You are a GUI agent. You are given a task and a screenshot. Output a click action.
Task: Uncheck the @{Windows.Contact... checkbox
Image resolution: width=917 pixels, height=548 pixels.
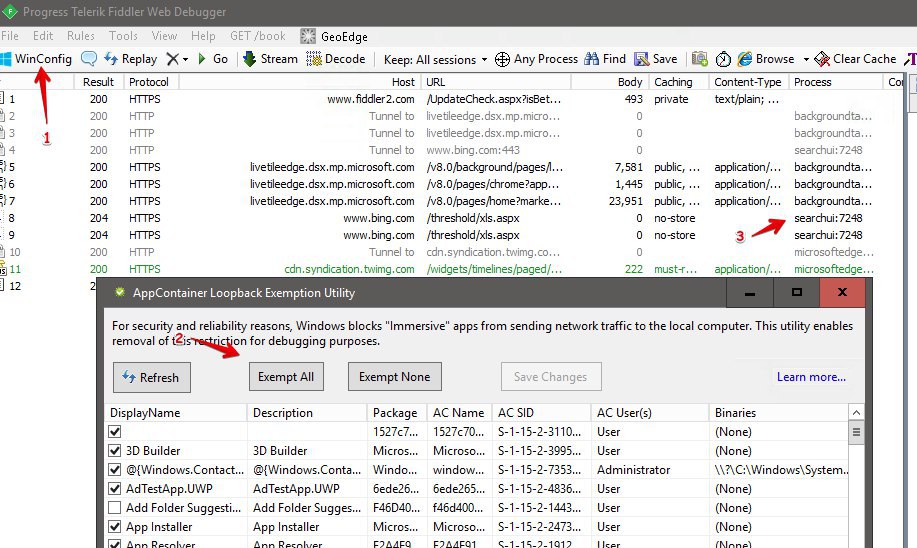[115, 470]
